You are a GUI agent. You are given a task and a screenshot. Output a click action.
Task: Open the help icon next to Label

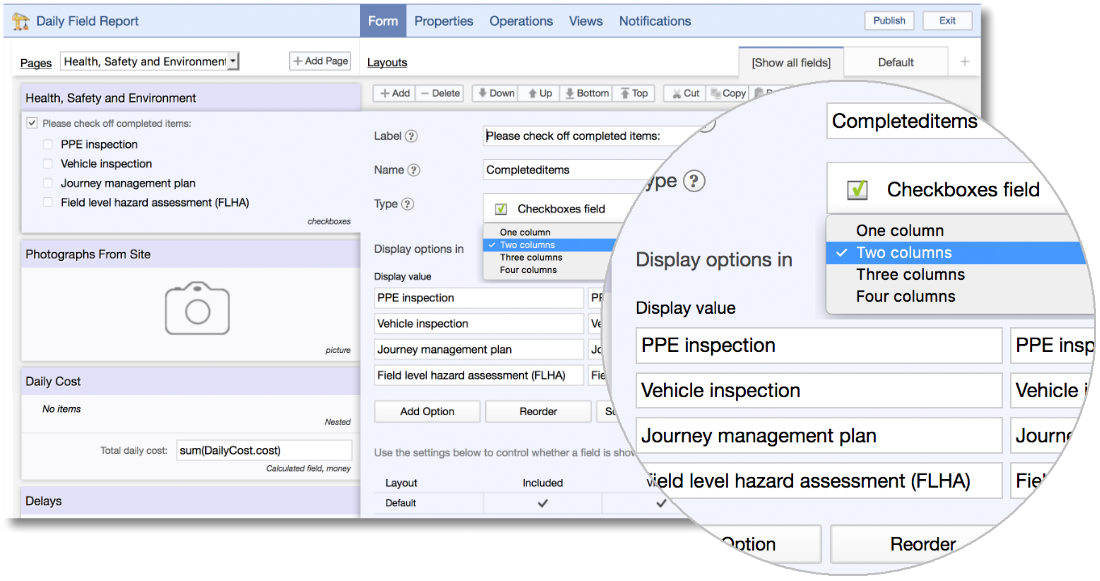pos(412,136)
